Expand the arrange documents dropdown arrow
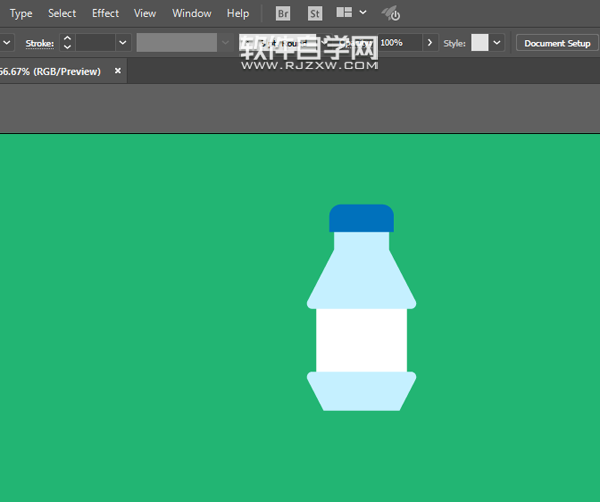The image size is (600, 502). (x=362, y=14)
